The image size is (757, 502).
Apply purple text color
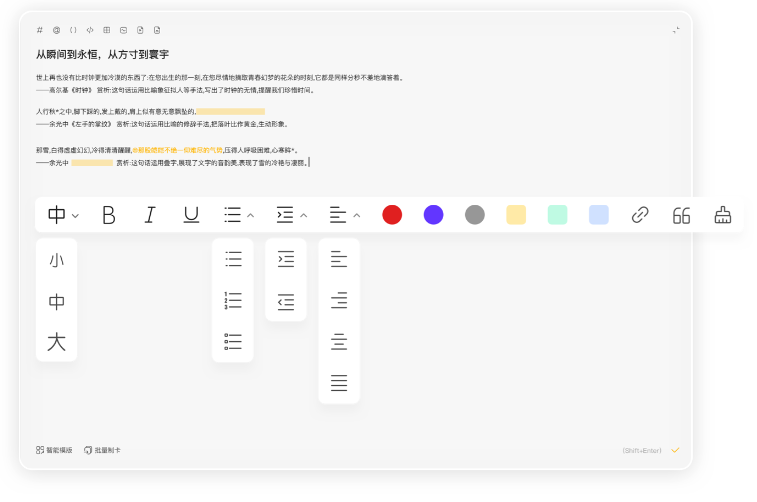[x=434, y=215]
